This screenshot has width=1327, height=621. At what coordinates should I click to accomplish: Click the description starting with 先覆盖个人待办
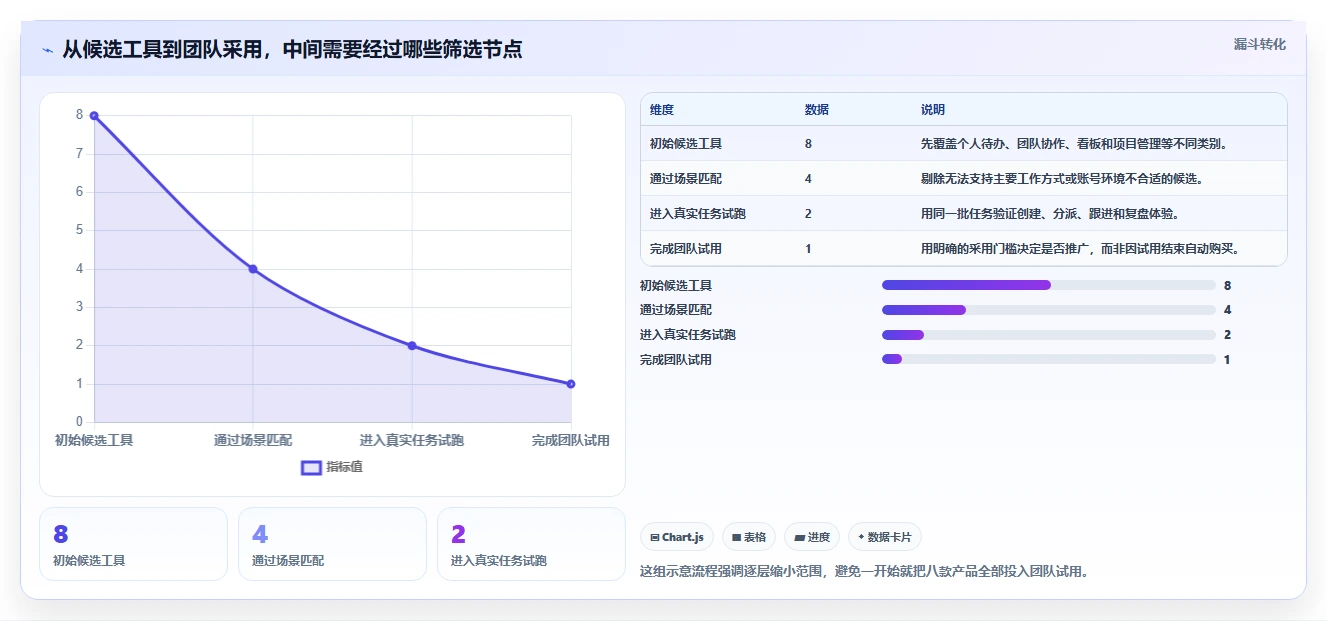click(1074, 144)
